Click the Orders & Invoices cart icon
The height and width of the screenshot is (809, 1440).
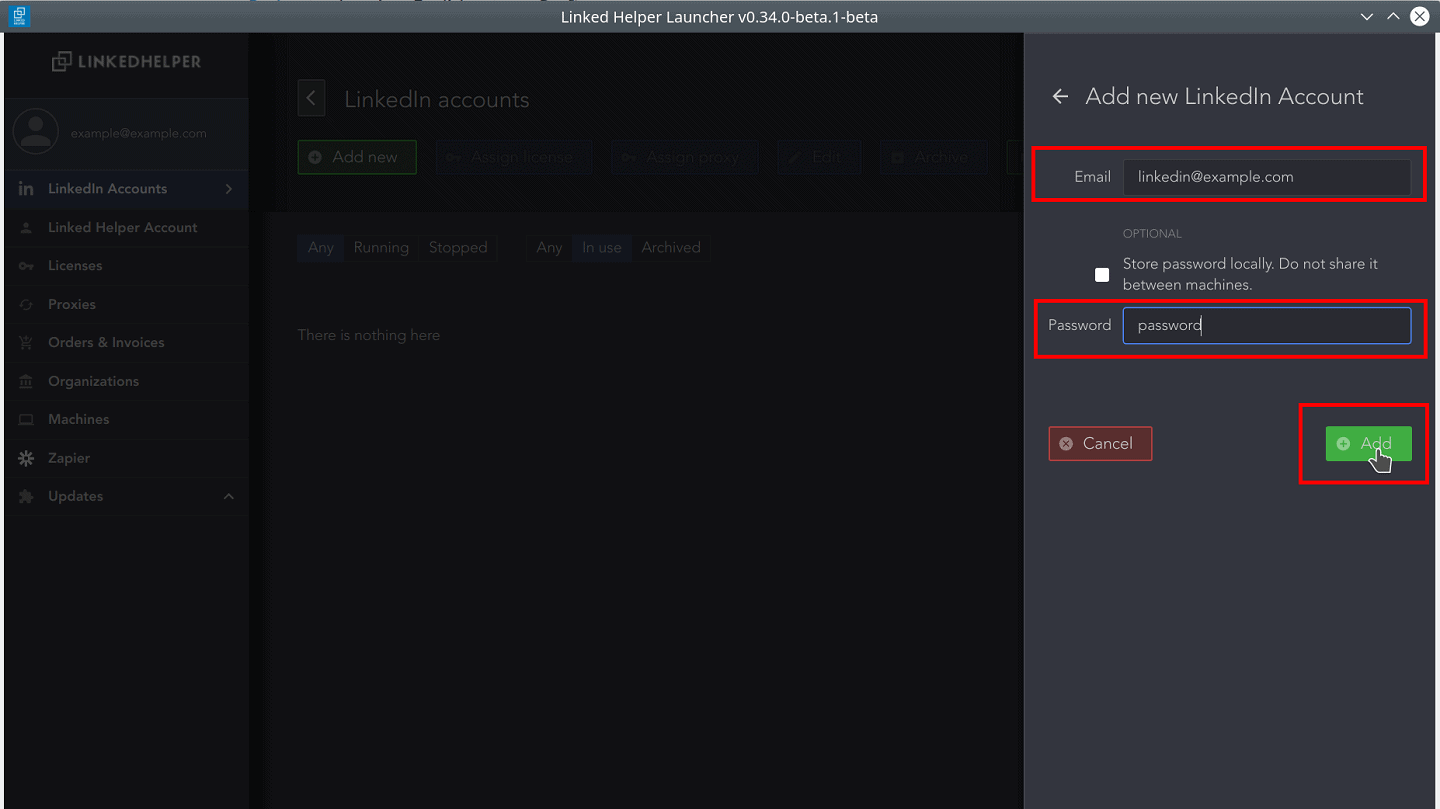pos(26,343)
